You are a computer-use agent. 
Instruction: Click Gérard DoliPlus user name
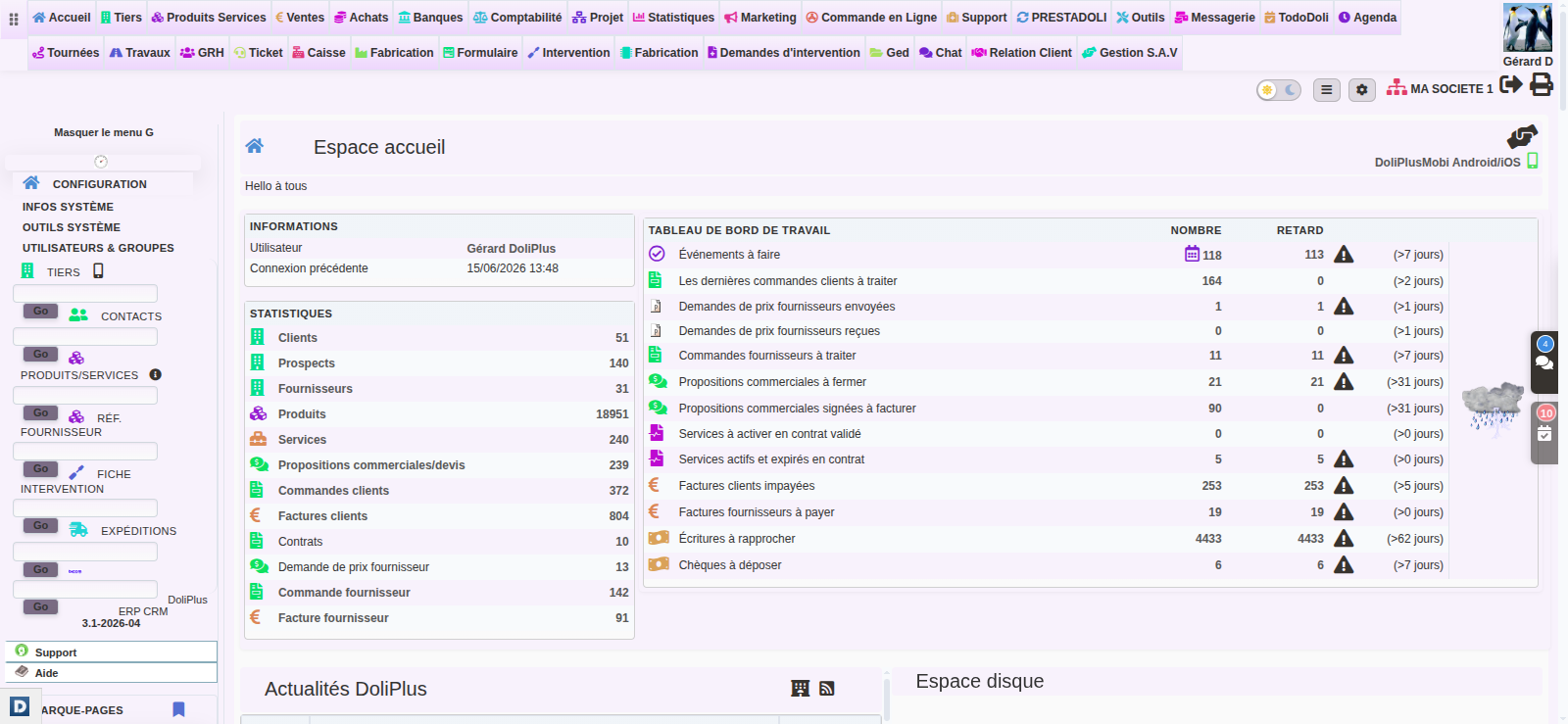click(512, 249)
